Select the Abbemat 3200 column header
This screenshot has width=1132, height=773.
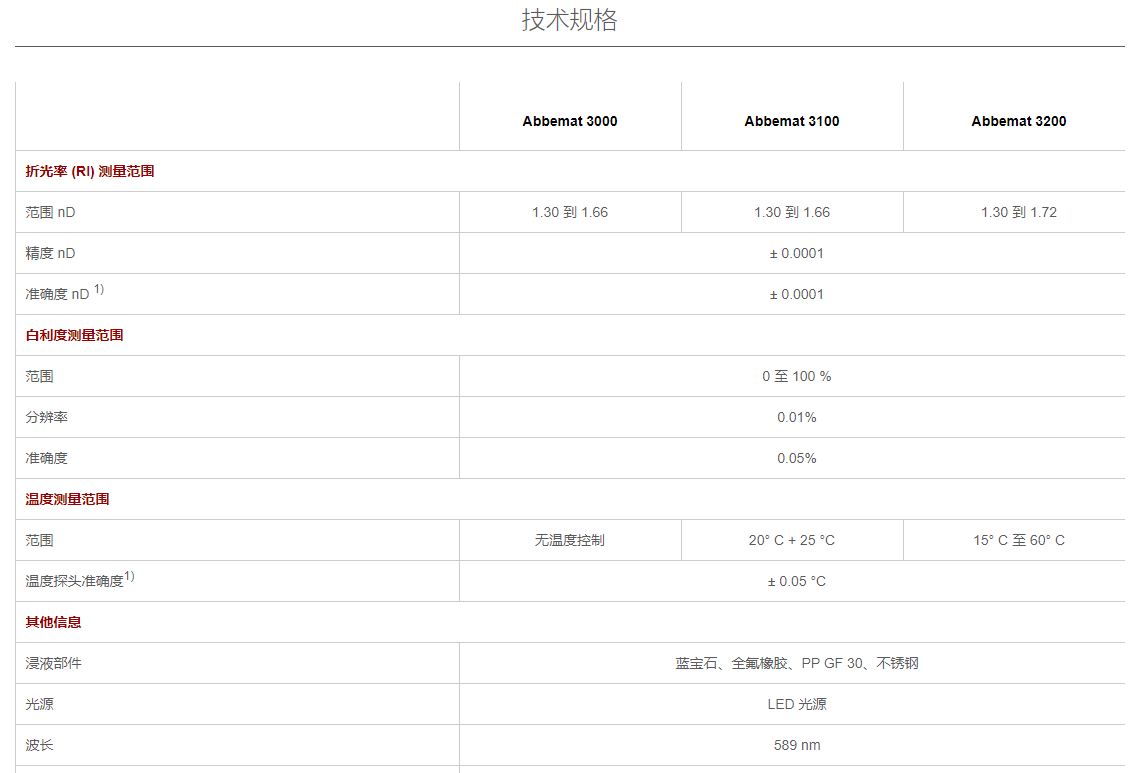1018,121
